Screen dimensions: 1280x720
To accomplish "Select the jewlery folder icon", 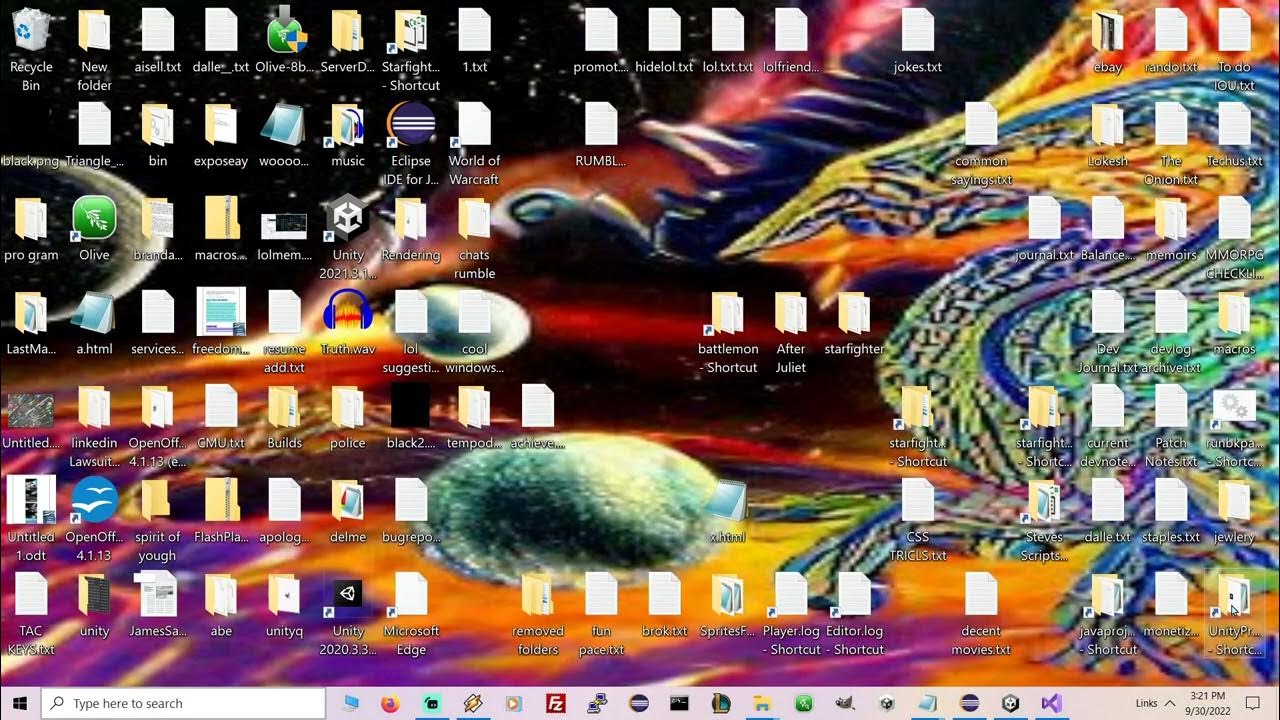I will (1234, 501).
